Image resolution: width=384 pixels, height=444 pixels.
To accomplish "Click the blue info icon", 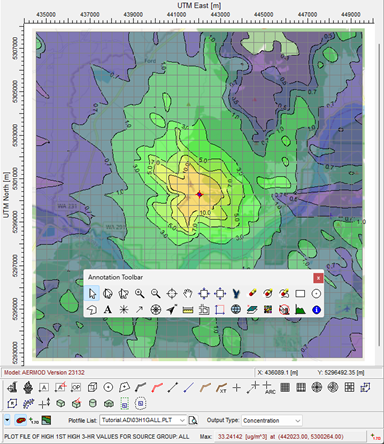I will pyautogui.click(x=316, y=310).
